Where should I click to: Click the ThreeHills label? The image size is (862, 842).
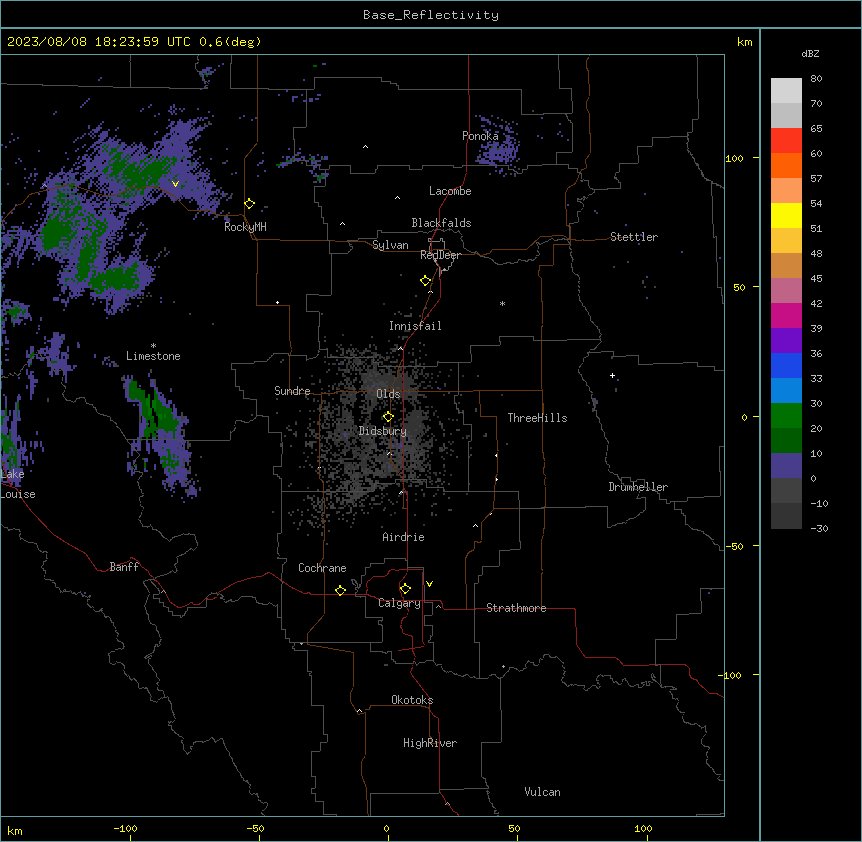click(x=537, y=418)
